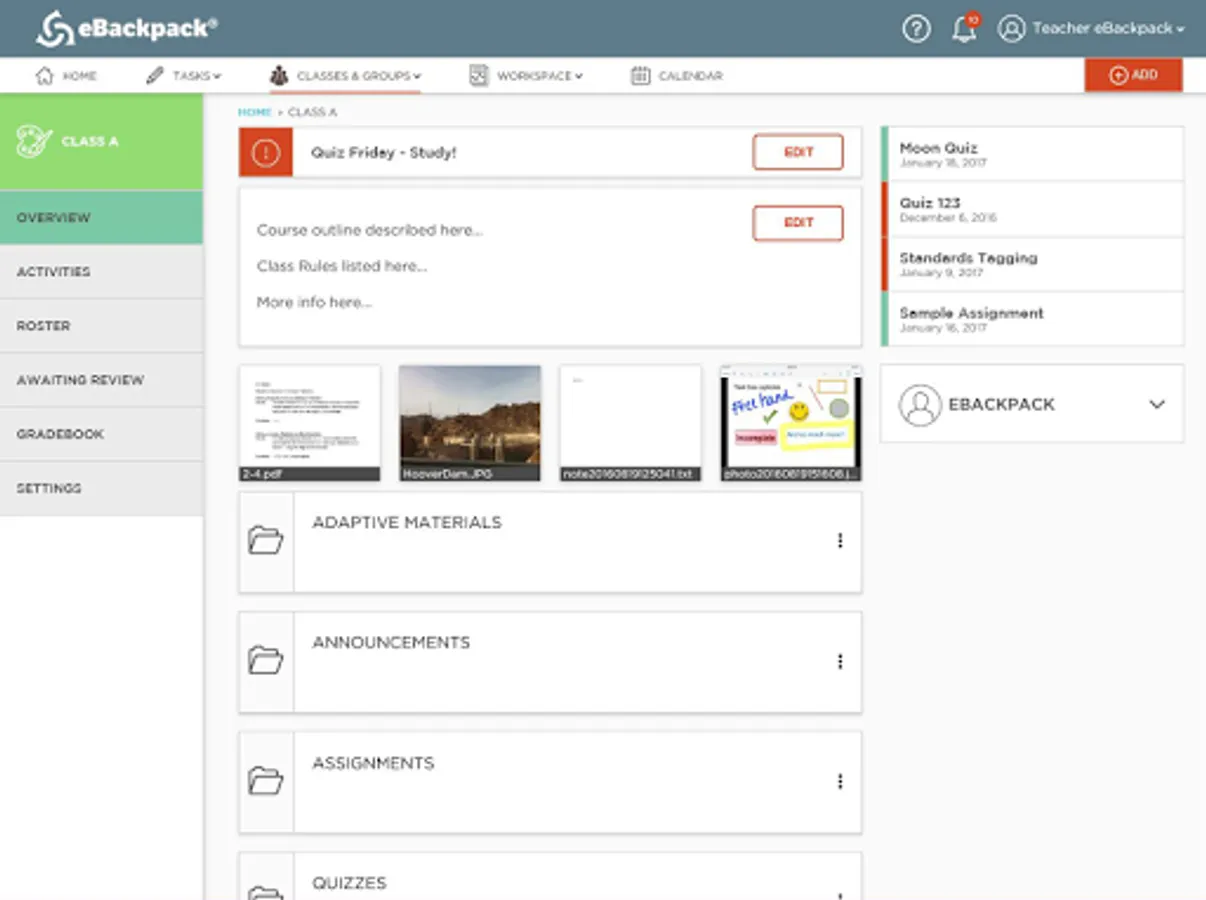Click the Home house icon
Screen dimensions: 1206x900
tap(44, 76)
